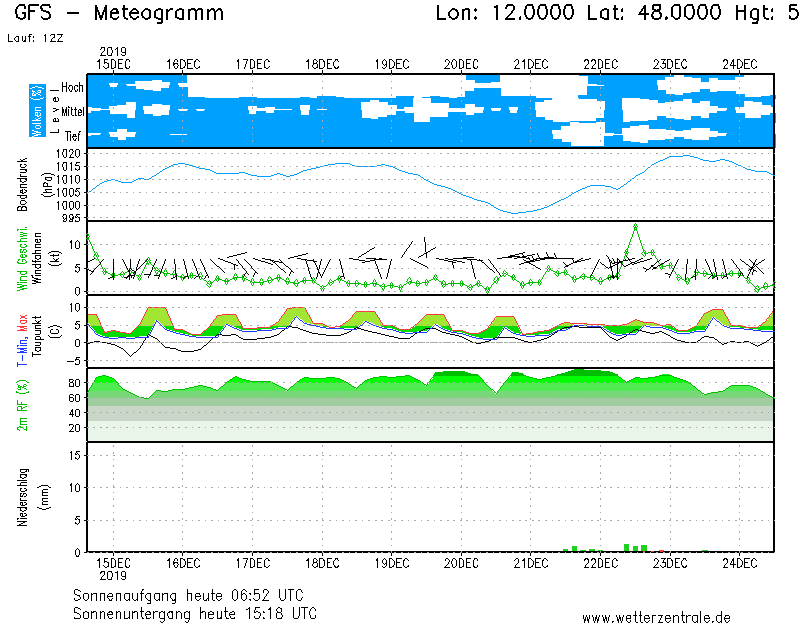Click the 1005 pressure axis value
This screenshot has height=625, width=800.
click(x=68, y=193)
